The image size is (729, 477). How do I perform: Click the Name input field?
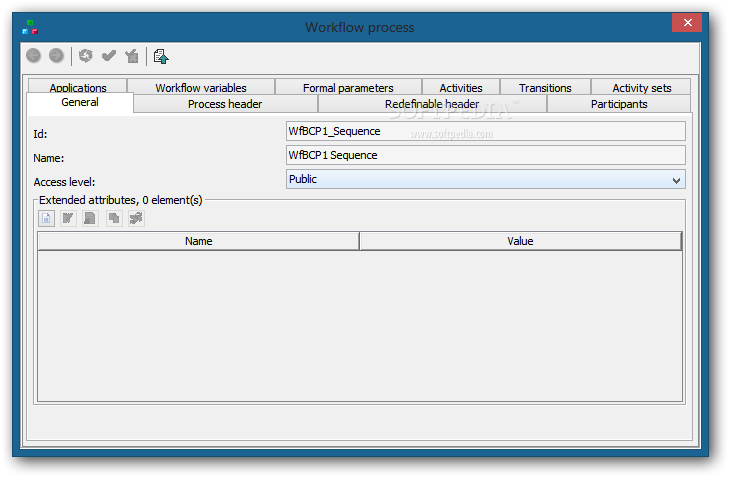pos(485,155)
